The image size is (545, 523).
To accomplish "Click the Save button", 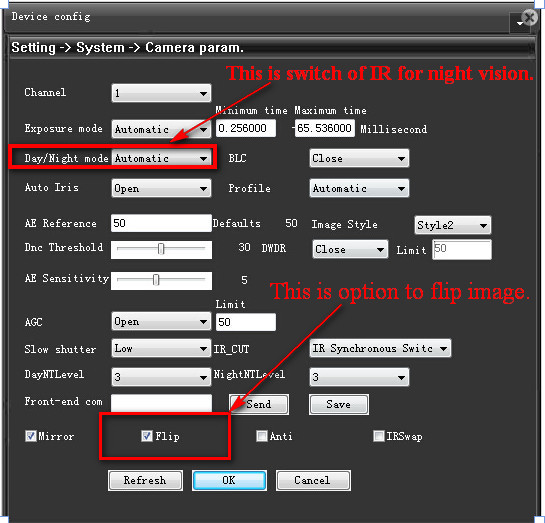I will click(x=339, y=404).
